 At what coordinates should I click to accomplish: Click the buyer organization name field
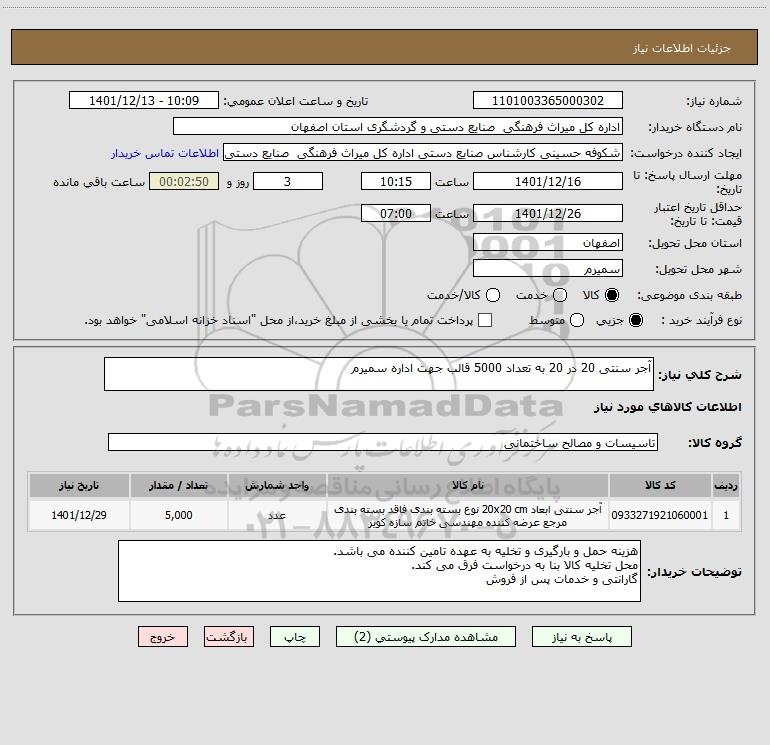(x=398, y=127)
